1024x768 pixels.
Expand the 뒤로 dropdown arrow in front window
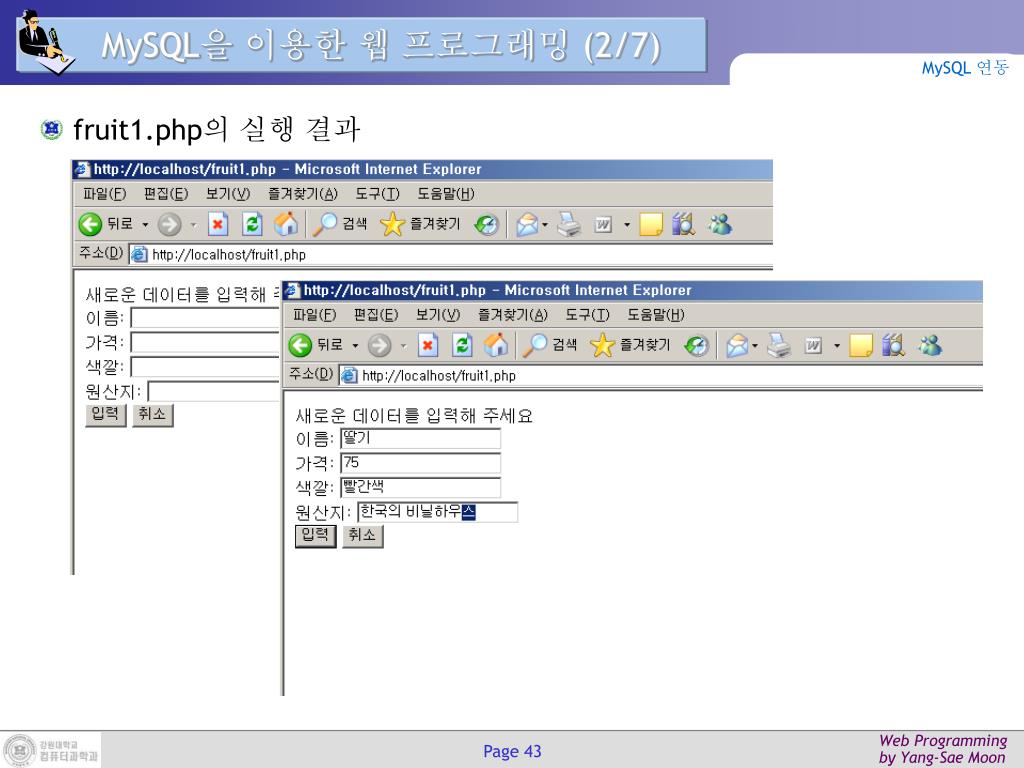coord(355,345)
